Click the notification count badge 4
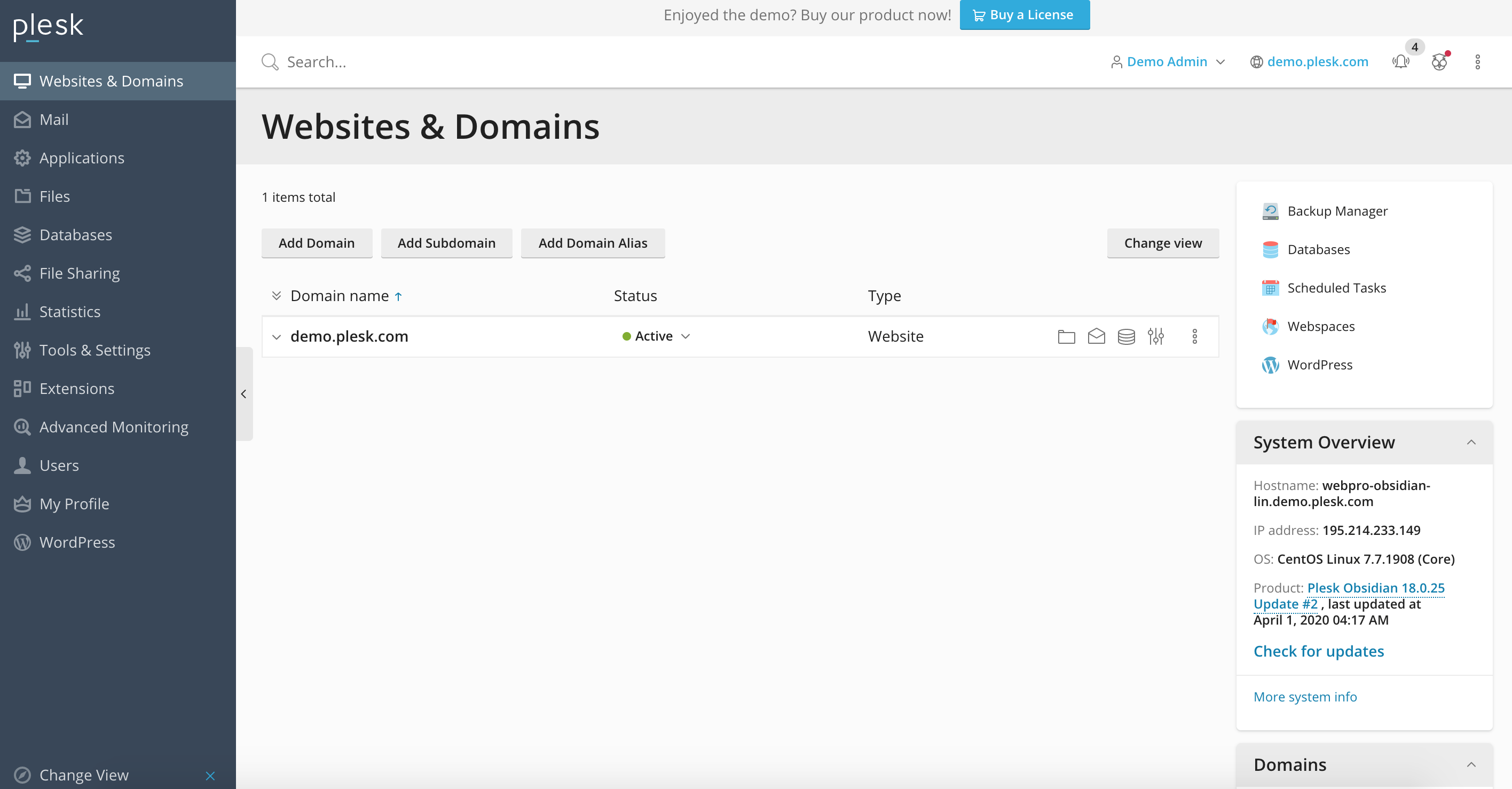This screenshot has width=1512, height=789. (x=1415, y=47)
